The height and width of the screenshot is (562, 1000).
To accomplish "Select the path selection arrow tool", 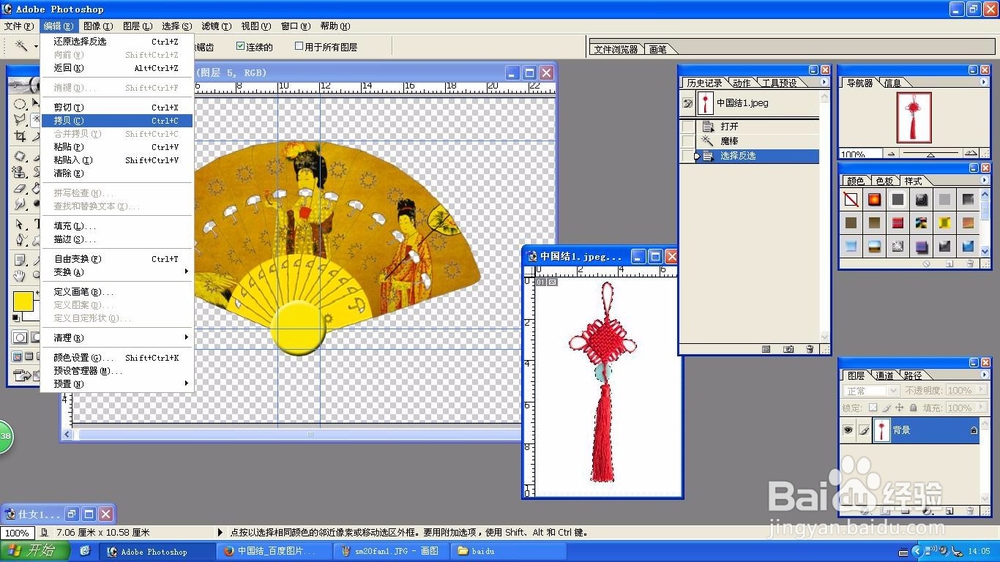I will pos(20,224).
